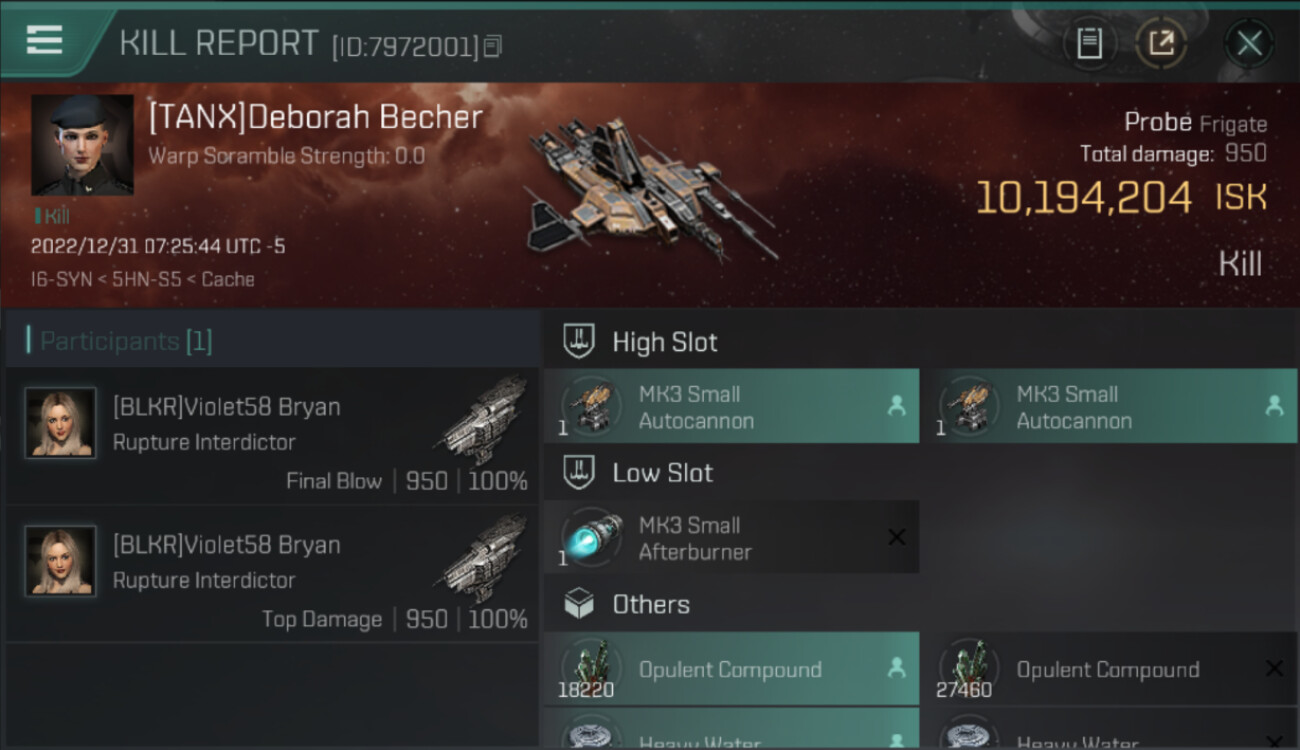Open the Top Damage Violet58 Bryan entry
This screenshot has height=750, width=1300.
point(272,575)
